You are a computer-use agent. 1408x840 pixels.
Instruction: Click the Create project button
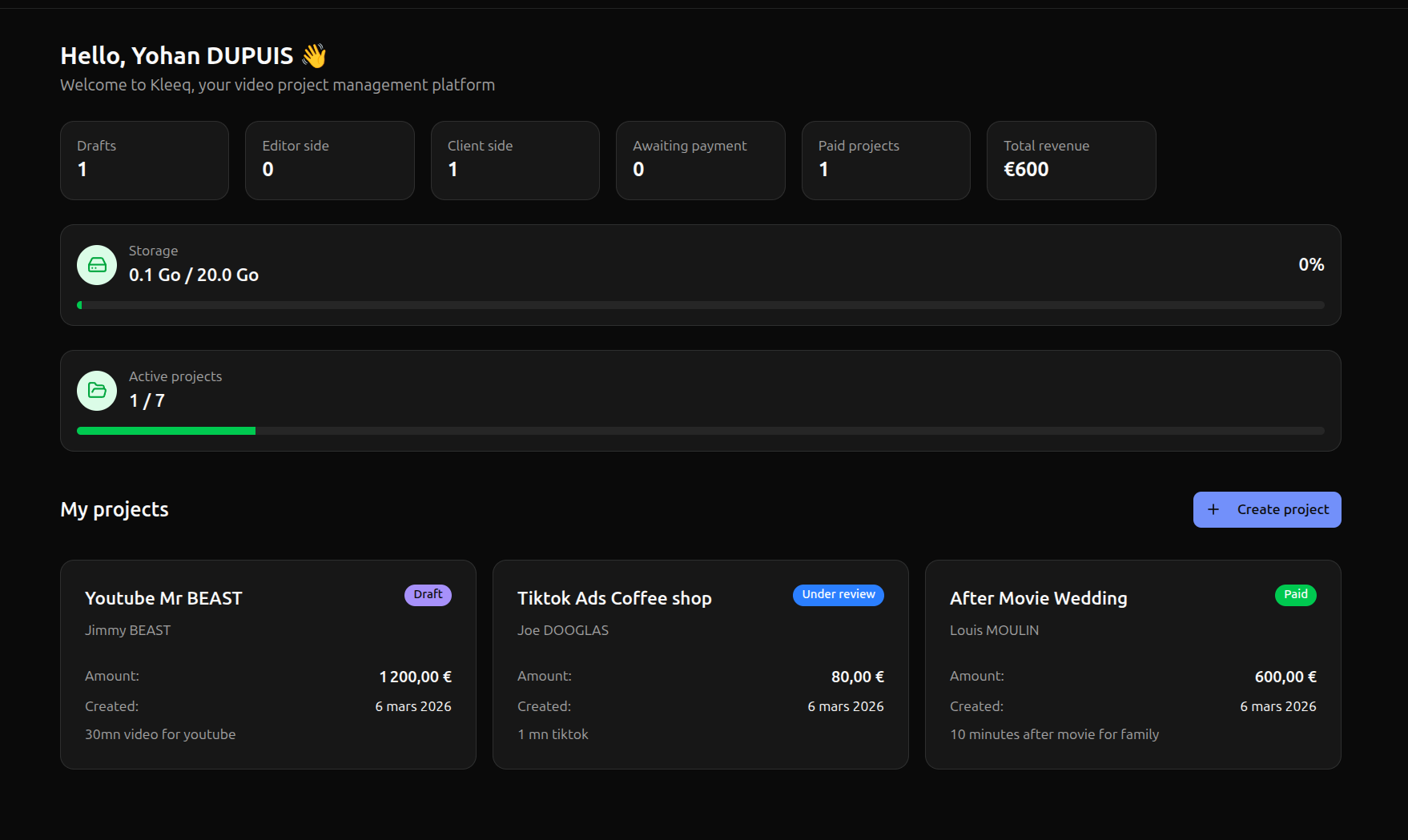[1266, 509]
